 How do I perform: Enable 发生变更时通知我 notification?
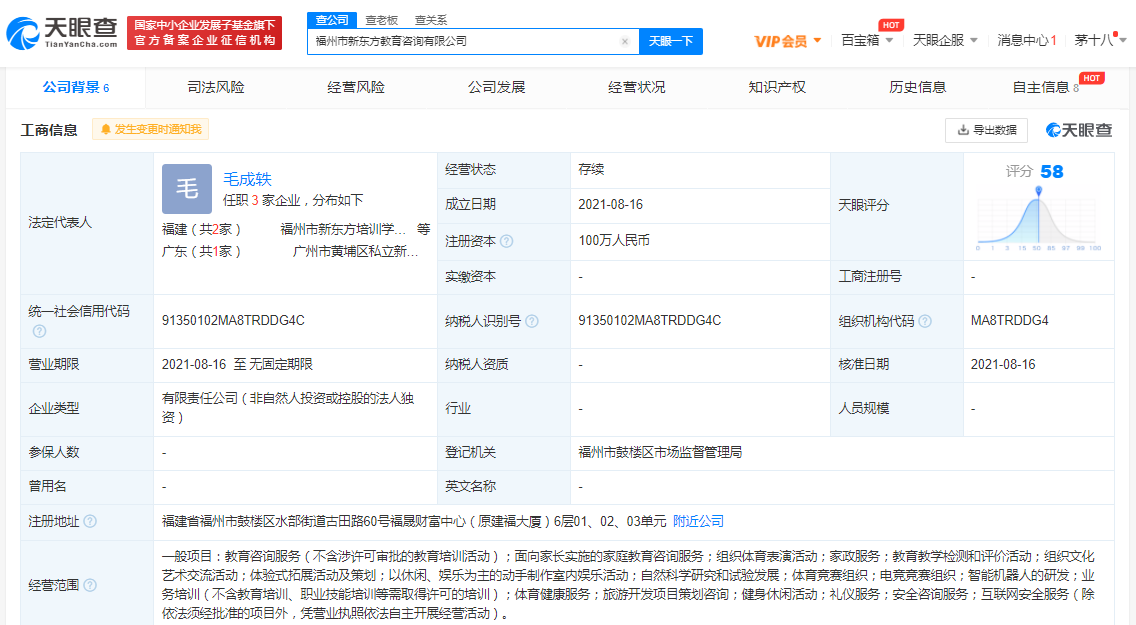coord(151,129)
